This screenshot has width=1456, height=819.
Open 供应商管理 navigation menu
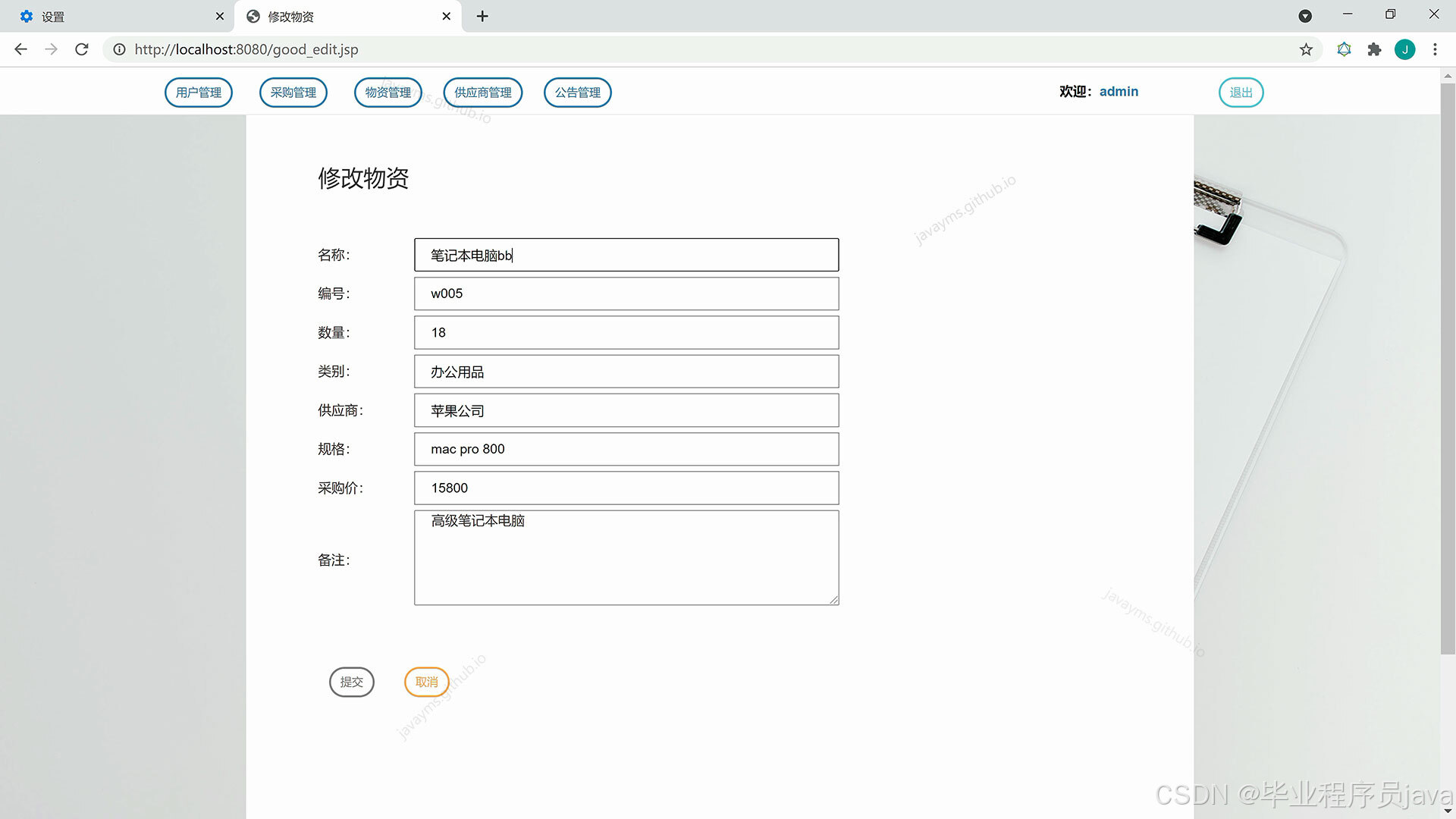pos(483,93)
